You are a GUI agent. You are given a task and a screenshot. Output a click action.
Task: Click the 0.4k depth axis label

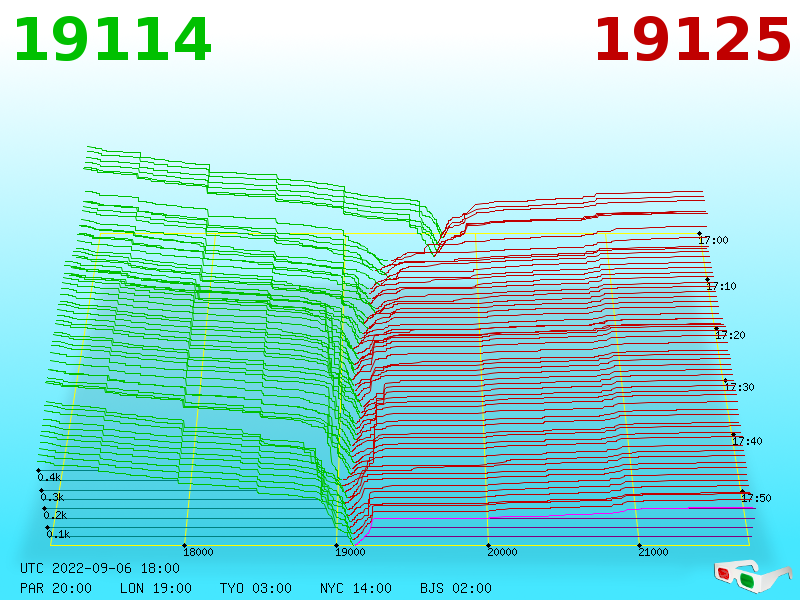coord(49,478)
